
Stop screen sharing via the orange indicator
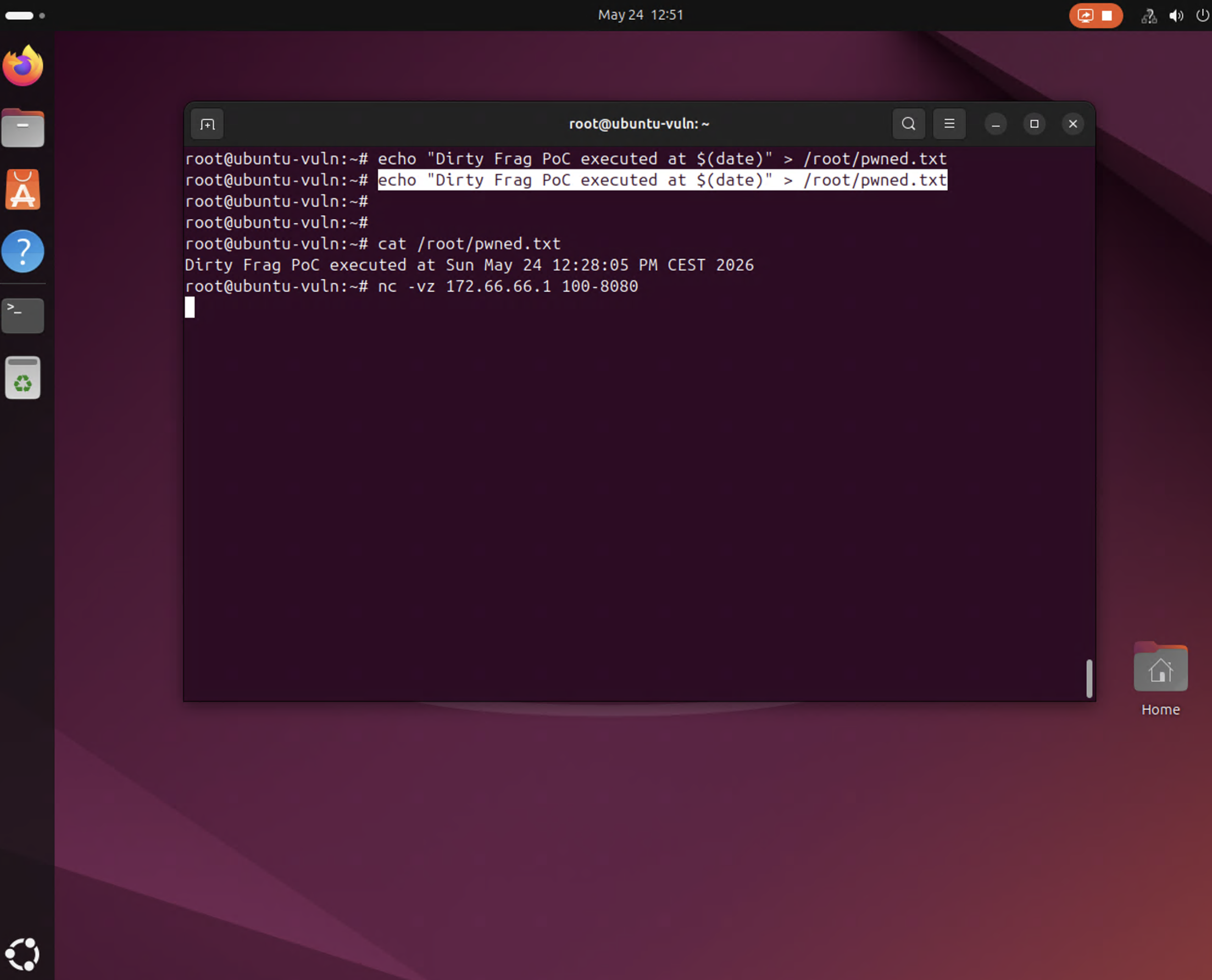click(x=1095, y=15)
